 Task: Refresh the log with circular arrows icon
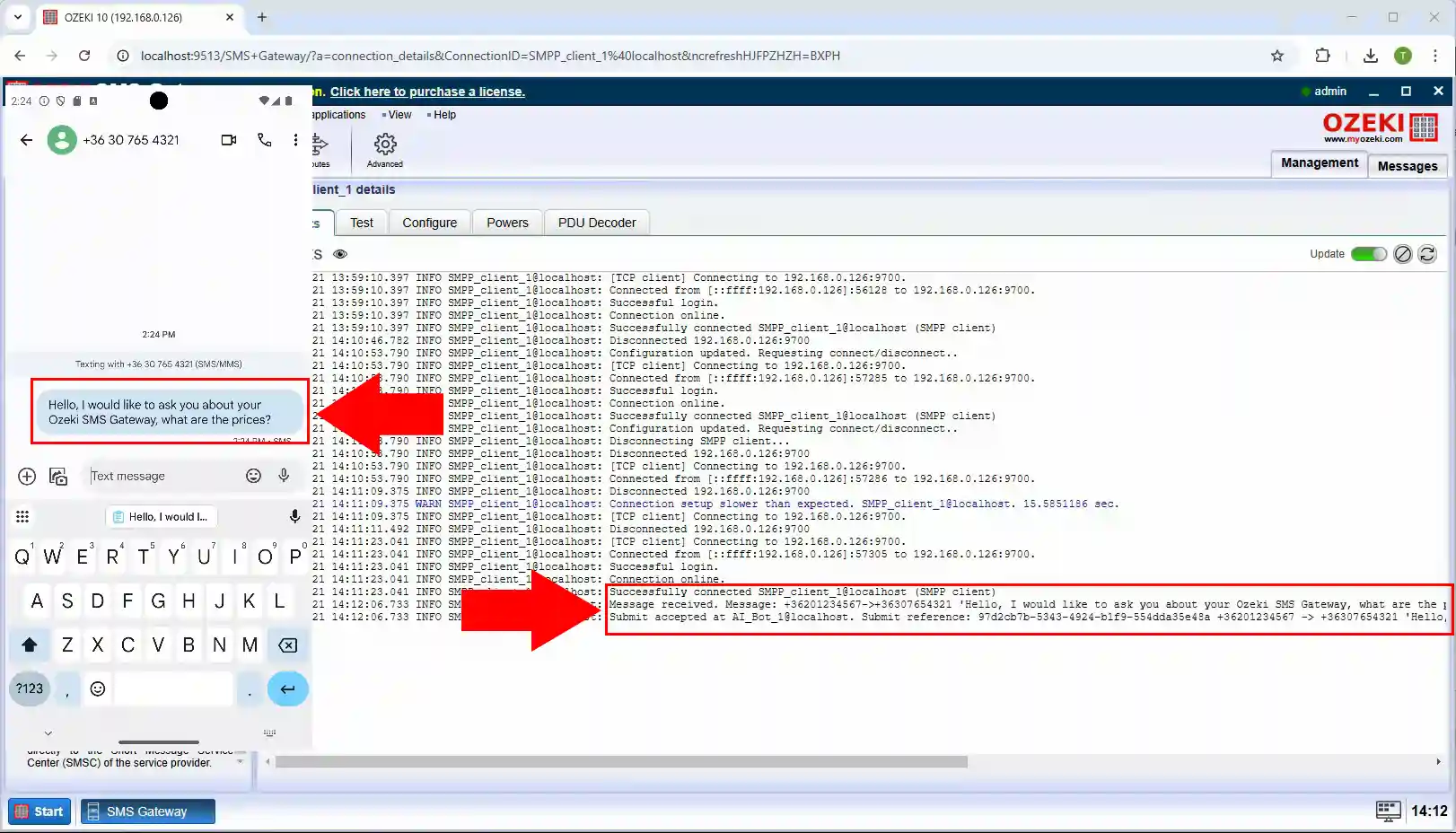tap(1427, 254)
